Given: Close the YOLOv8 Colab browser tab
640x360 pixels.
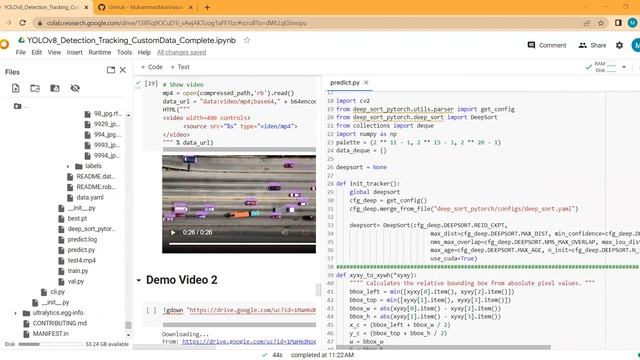Looking at the screenshot, I should (86, 7).
